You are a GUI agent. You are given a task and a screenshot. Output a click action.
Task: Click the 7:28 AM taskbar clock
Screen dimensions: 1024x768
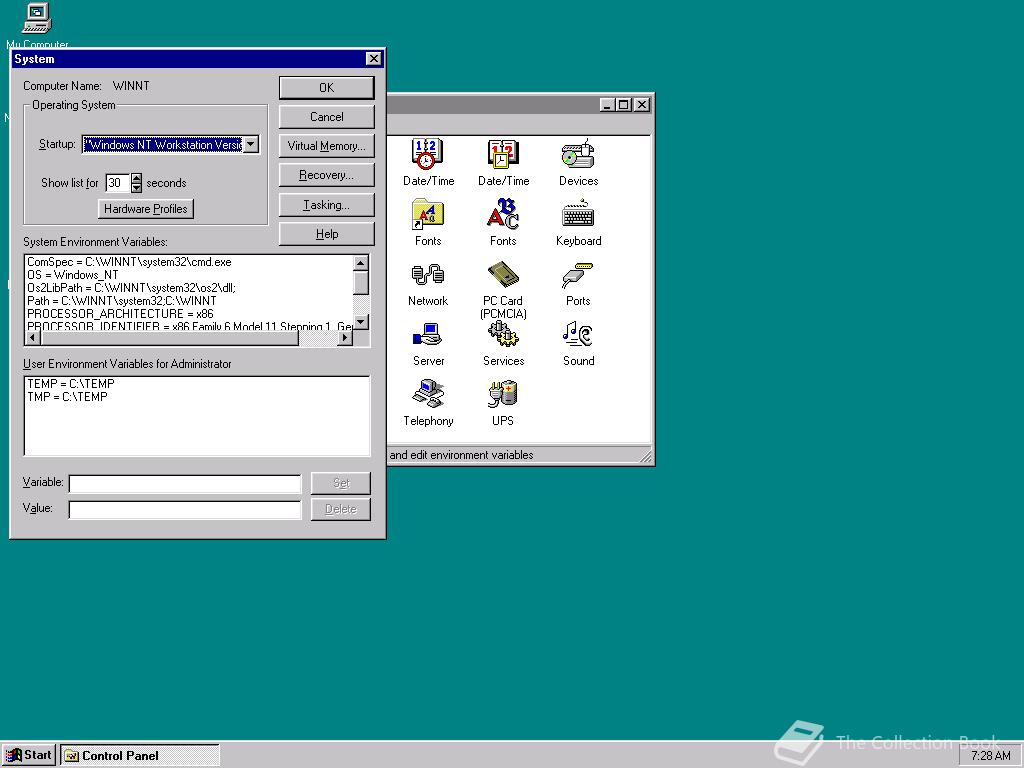click(990, 756)
